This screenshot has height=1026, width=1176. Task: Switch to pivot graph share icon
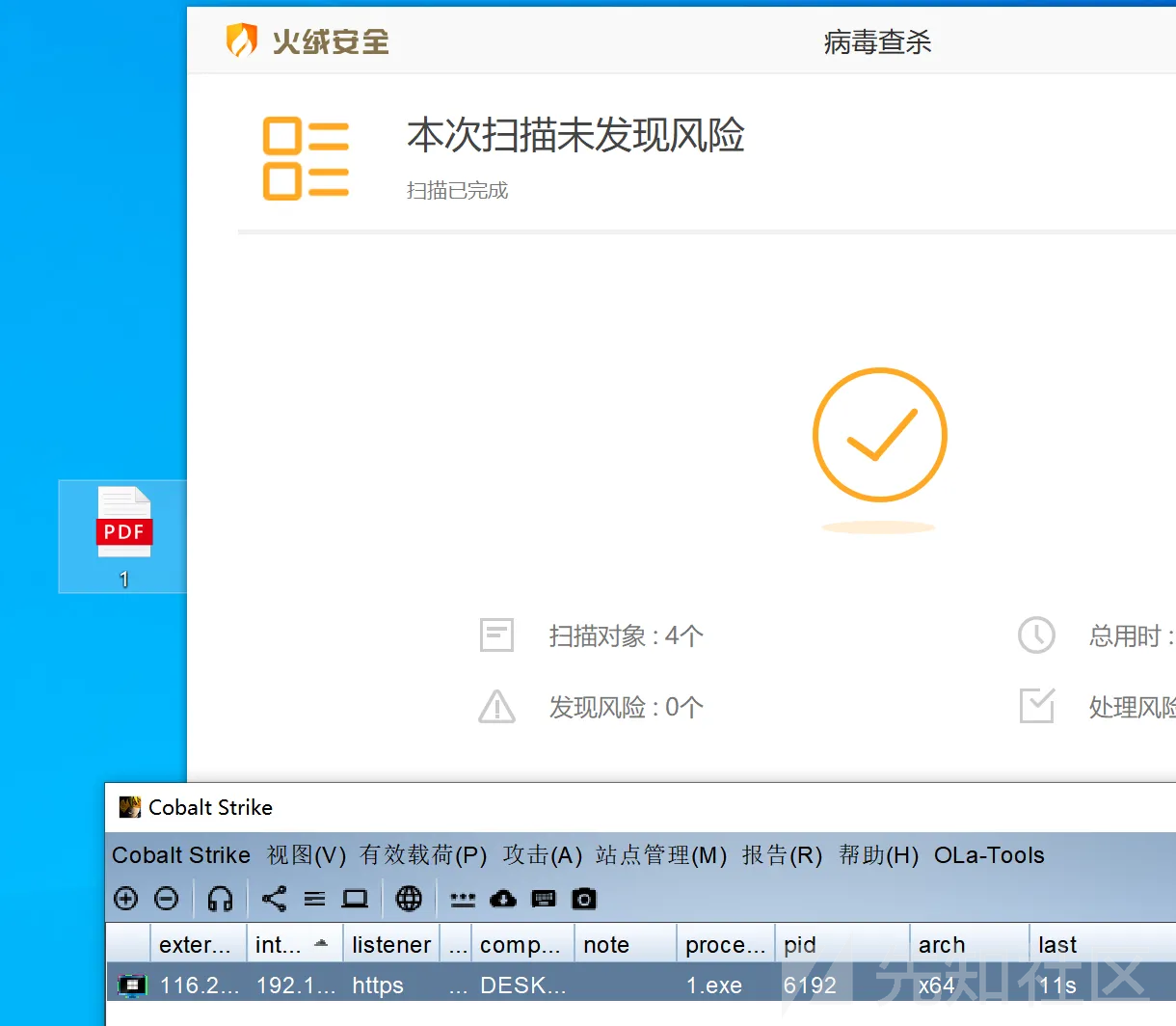tap(274, 899)
